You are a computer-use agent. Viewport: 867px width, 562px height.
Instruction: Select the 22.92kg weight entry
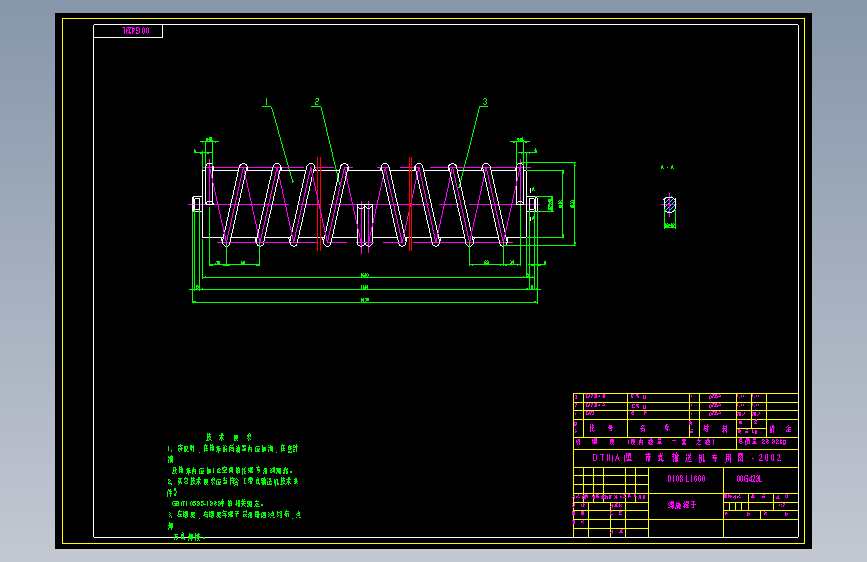coord(774,442)
